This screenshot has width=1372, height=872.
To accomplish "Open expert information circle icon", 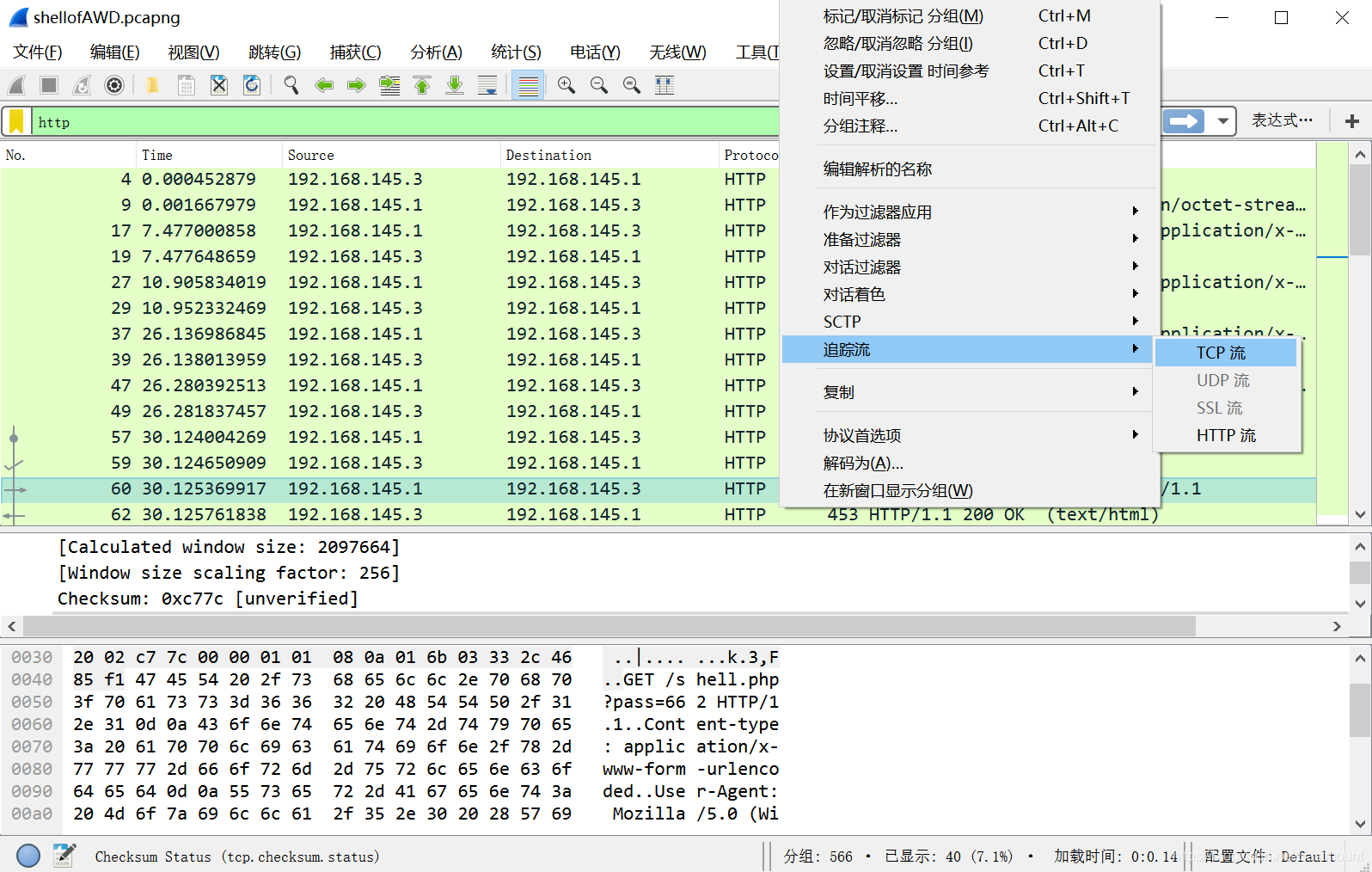I will tap(28, 856).
